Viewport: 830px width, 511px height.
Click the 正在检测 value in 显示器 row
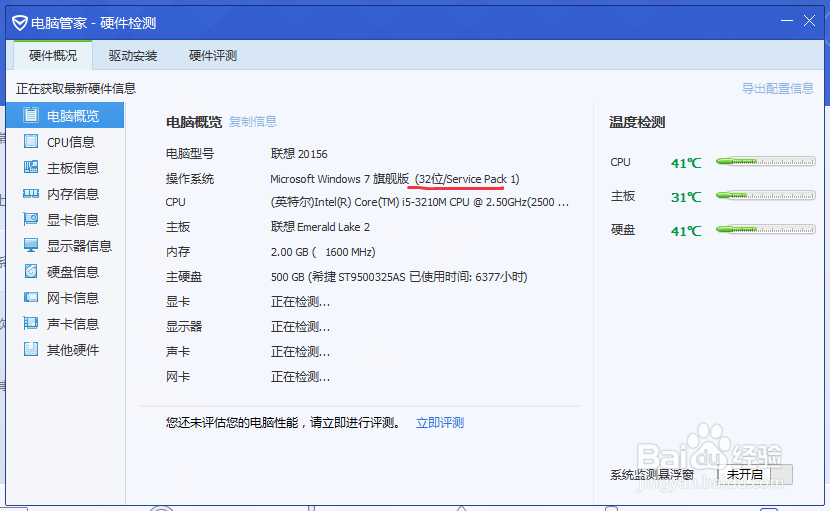tap(300, 327)
